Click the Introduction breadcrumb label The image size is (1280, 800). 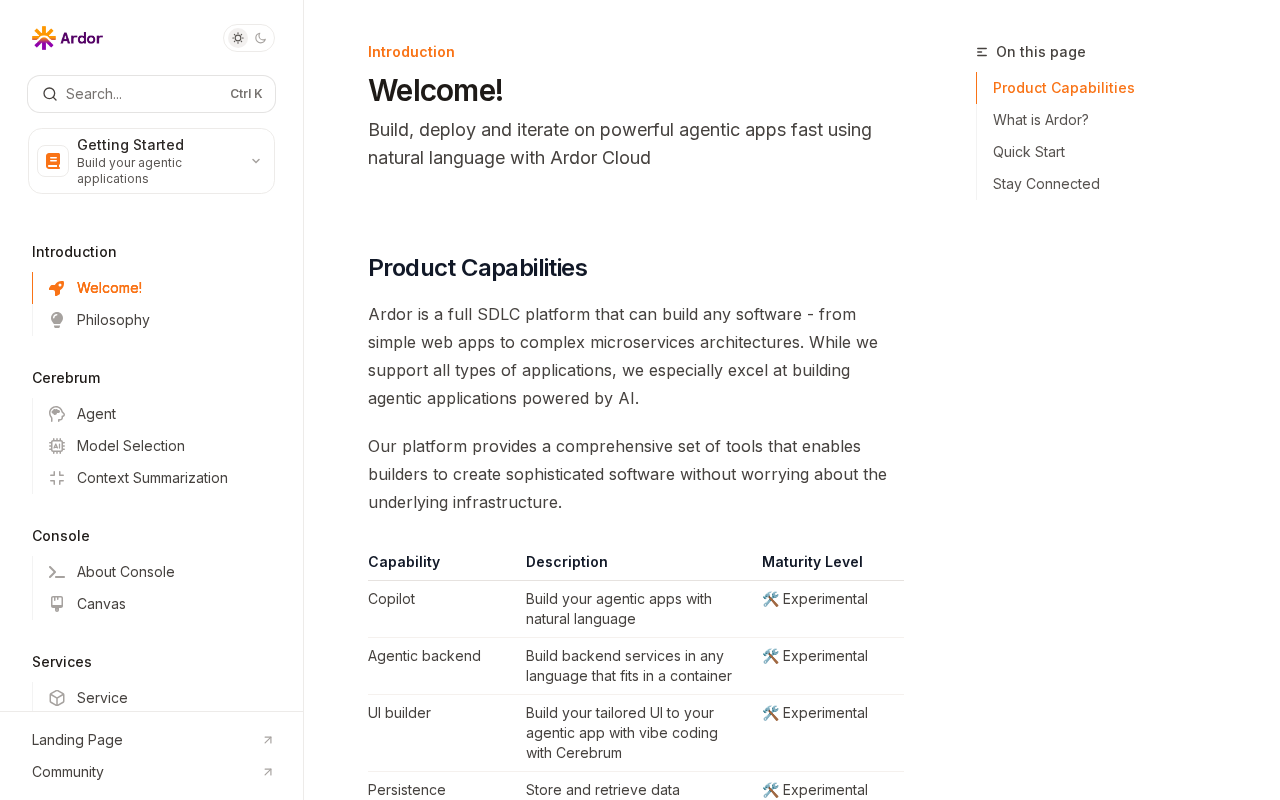411,52
